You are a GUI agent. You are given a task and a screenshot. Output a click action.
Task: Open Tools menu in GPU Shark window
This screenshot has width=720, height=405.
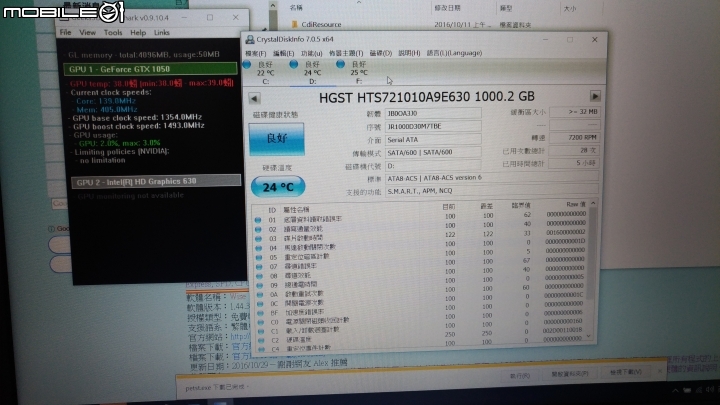pos(113,33)
